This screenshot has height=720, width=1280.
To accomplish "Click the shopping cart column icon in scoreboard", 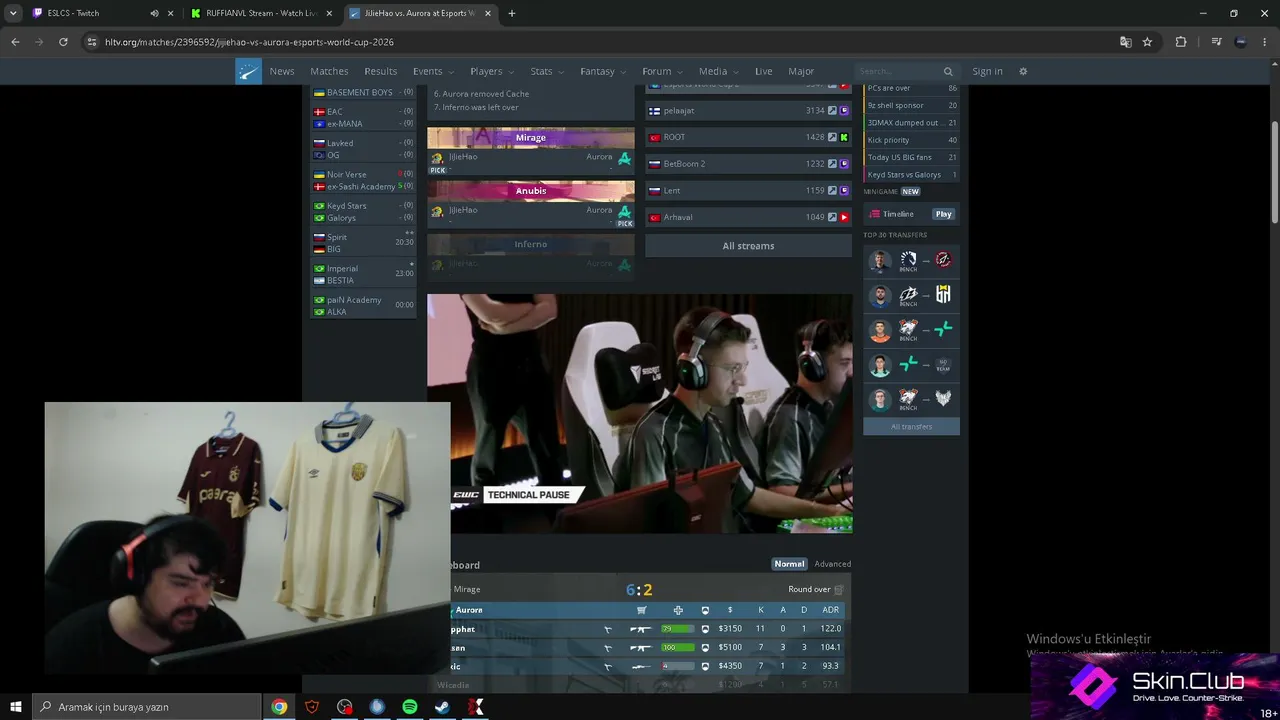I will pyautogui.click(x=642, y=610).
